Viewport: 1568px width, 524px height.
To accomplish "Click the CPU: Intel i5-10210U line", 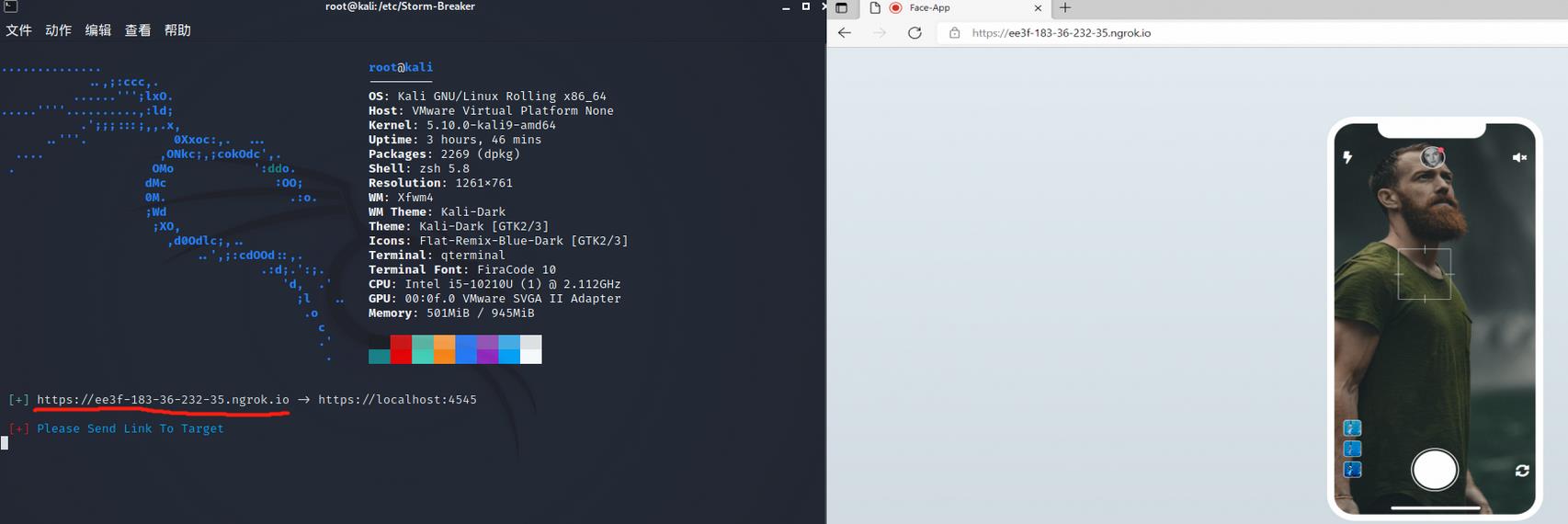I will coord(494,284).
